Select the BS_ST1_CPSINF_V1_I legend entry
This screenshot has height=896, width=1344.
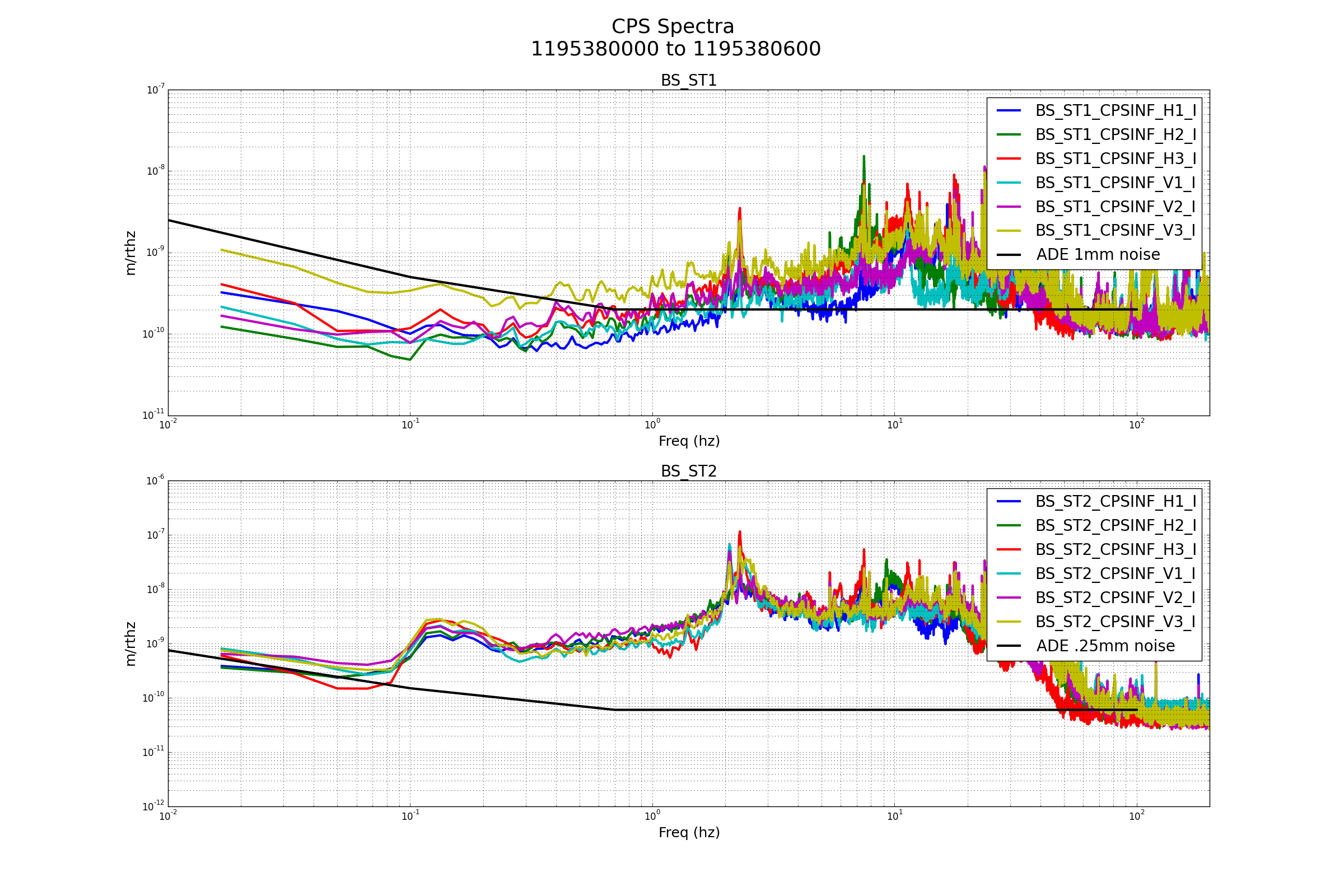click(x=1116, y=183)
